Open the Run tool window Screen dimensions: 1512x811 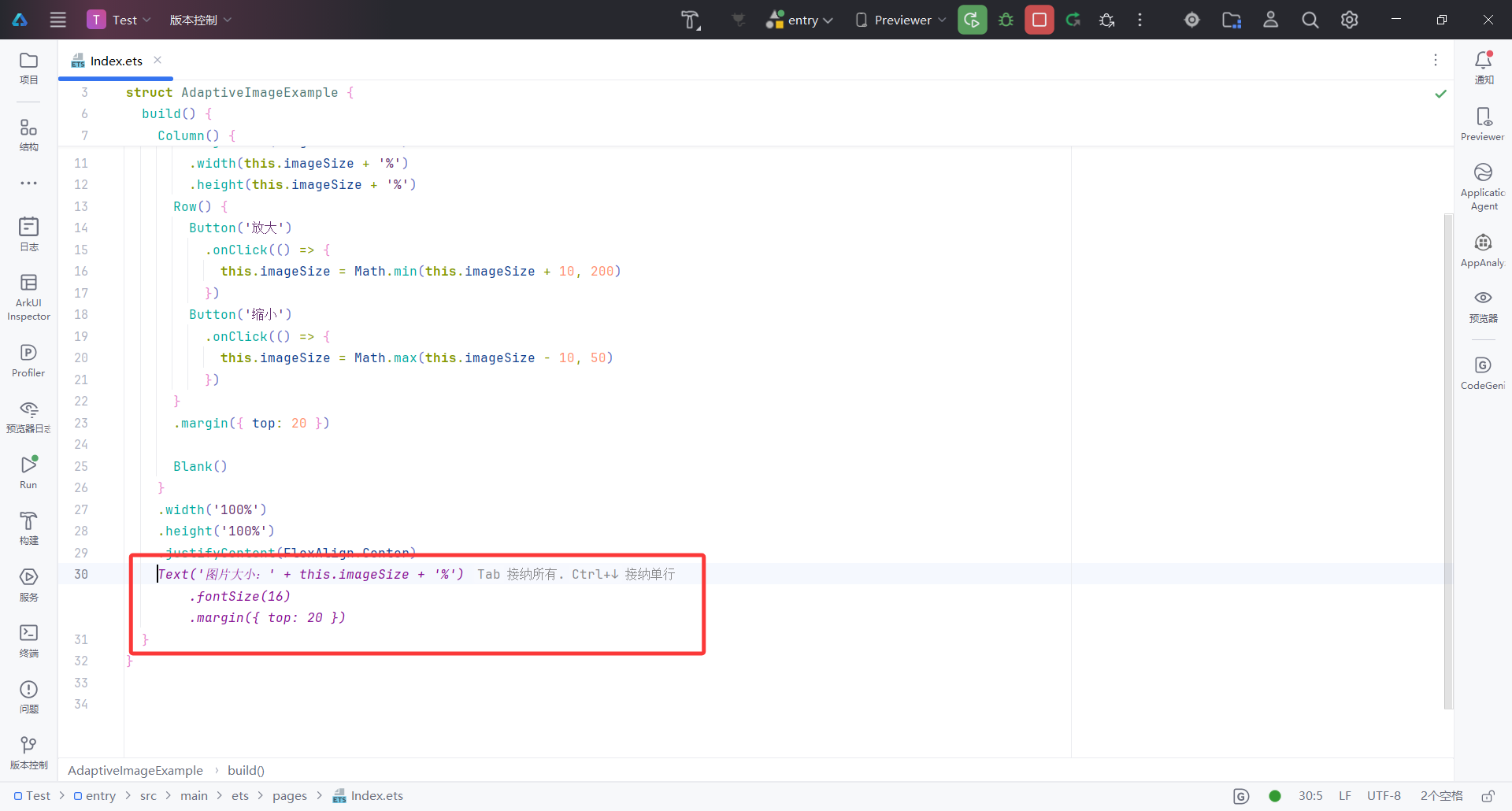tap(28, 472)
